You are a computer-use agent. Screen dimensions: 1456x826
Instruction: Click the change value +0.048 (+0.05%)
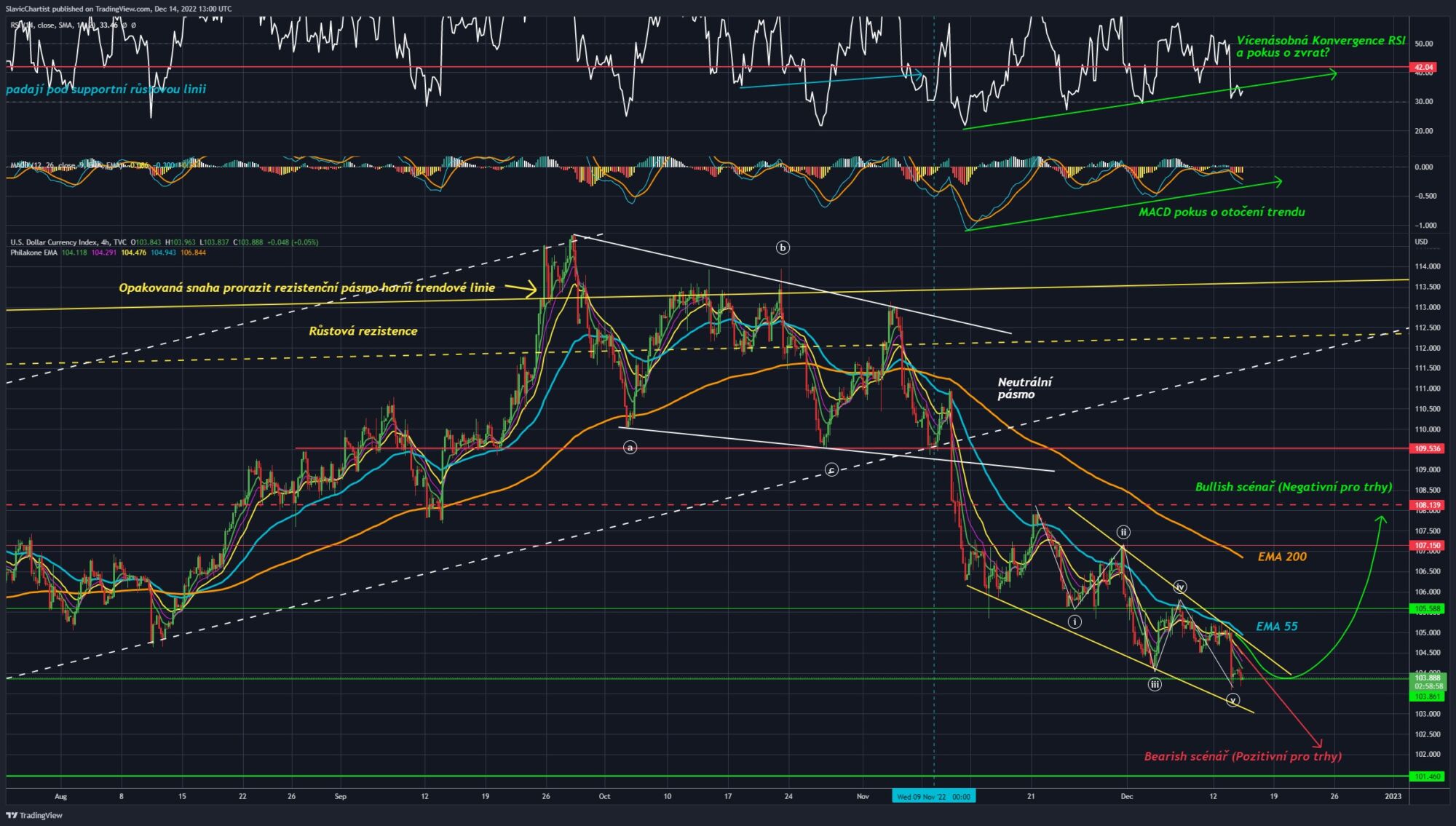(293, 242)
